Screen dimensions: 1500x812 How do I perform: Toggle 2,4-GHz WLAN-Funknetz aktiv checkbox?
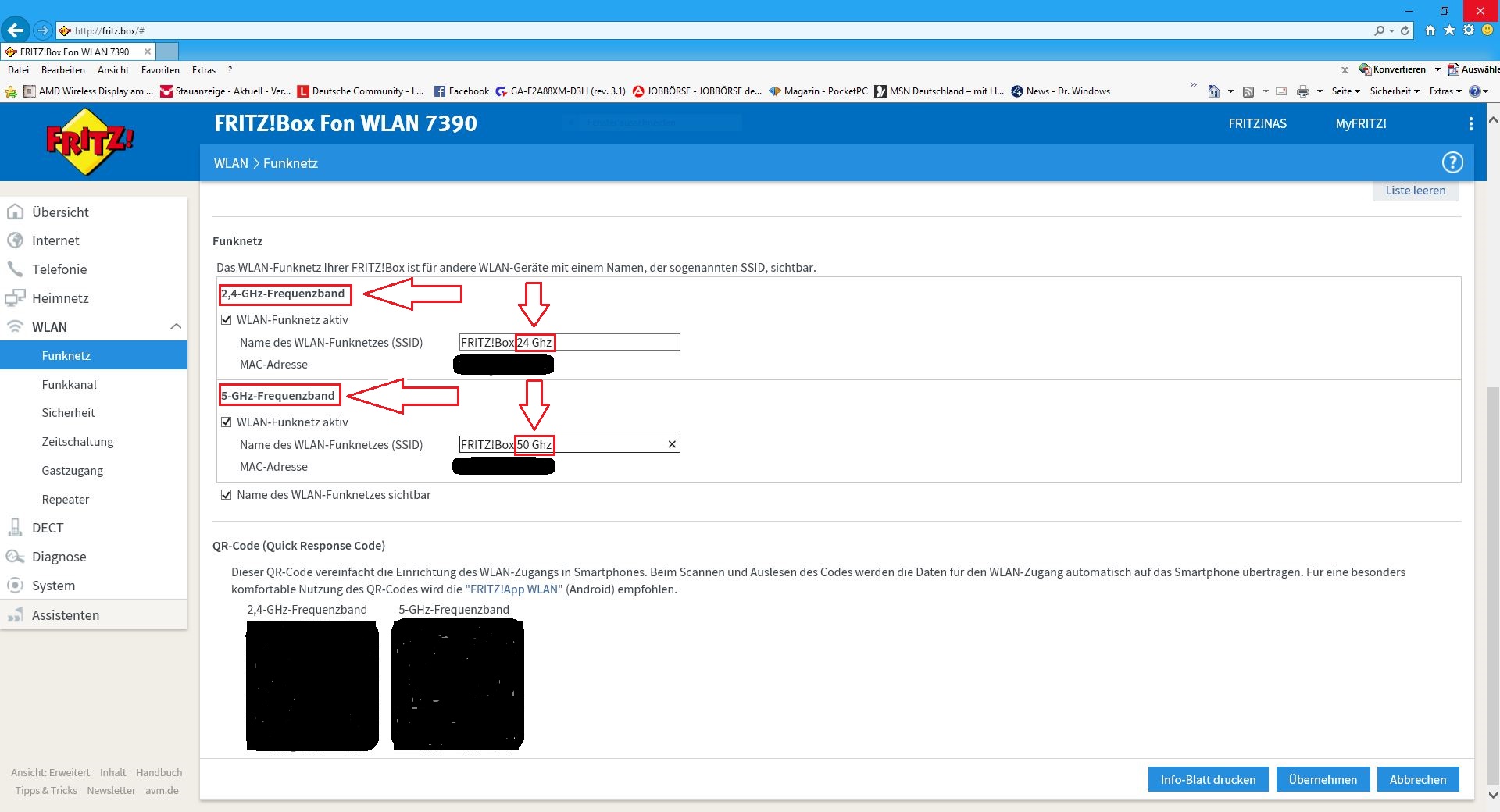[227, 319]
